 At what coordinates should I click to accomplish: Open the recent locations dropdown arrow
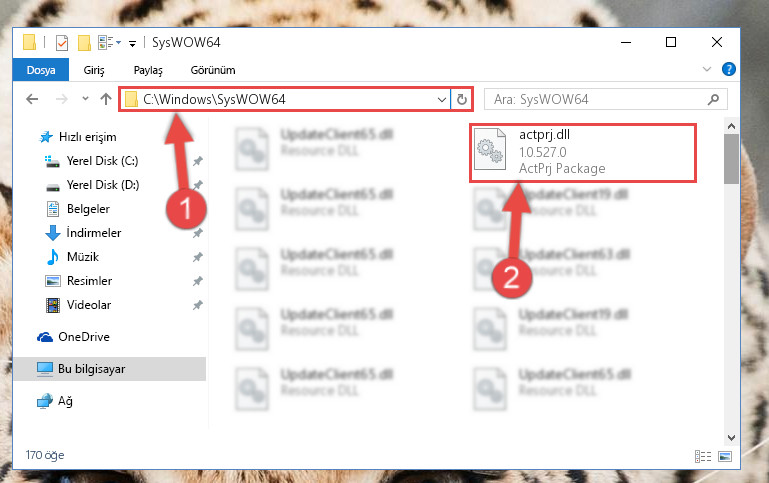tap(85, 99)
